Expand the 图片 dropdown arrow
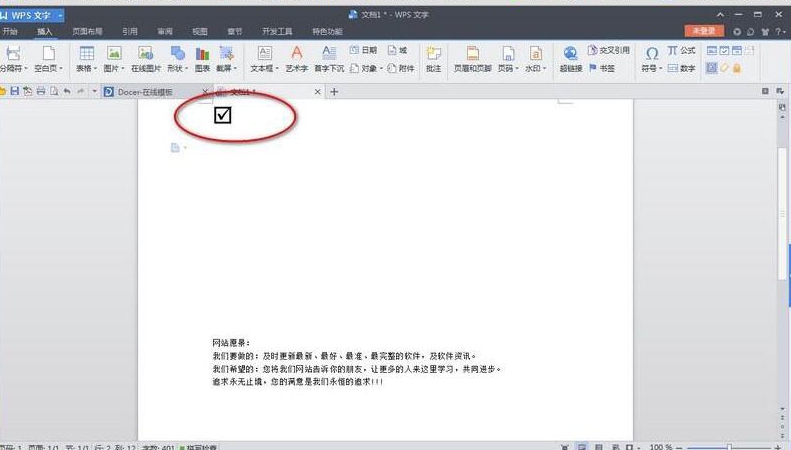This screenshot has height=450, width=791. pyautogui.click(x=122, y=68)
